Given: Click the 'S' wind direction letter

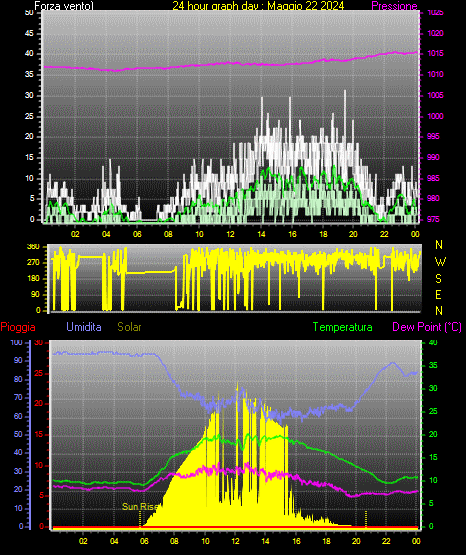Looking at the screenshot, I should 438,279.
